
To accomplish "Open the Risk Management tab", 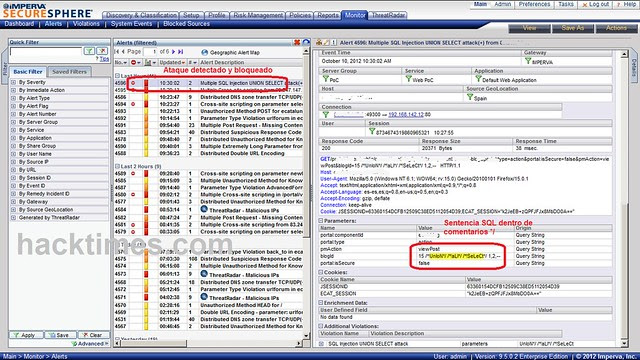I will [258, 15].
